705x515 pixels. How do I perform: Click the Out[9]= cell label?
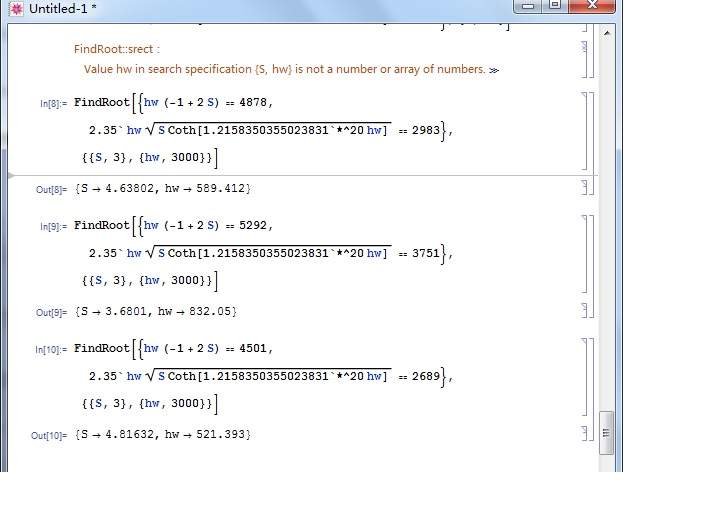coord(51,313)
